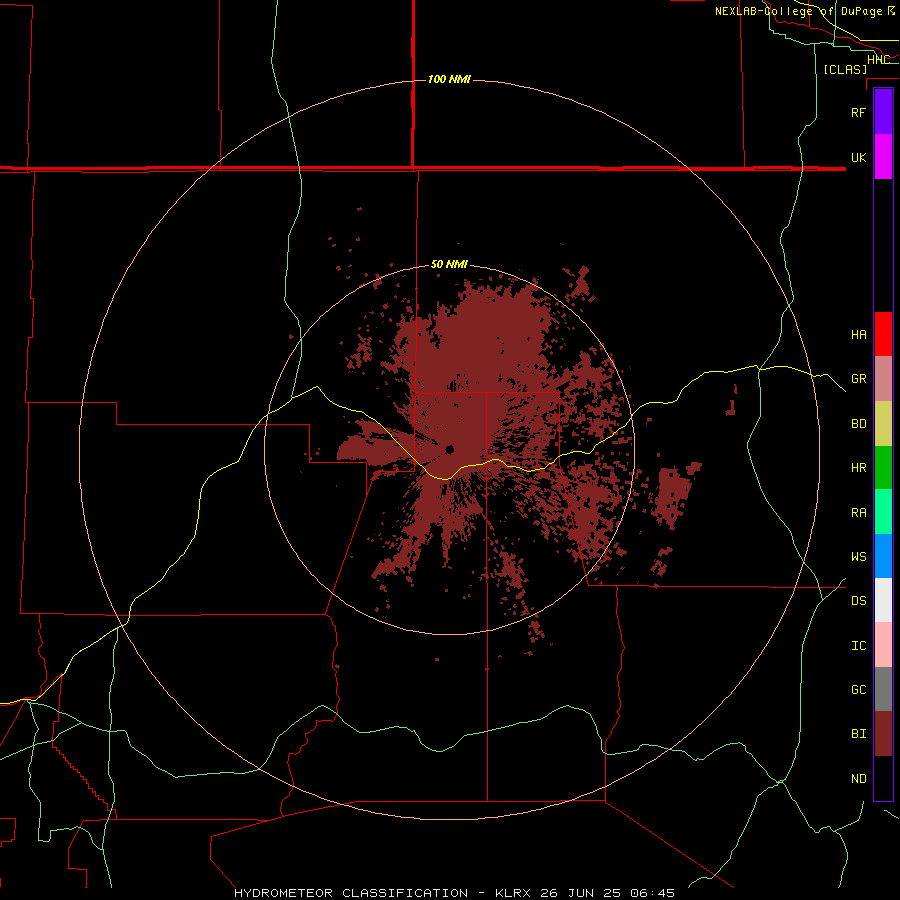Click the UK magenta legend swatch
The height and width of the screenshot is (900, 900).
click(883, 157)
